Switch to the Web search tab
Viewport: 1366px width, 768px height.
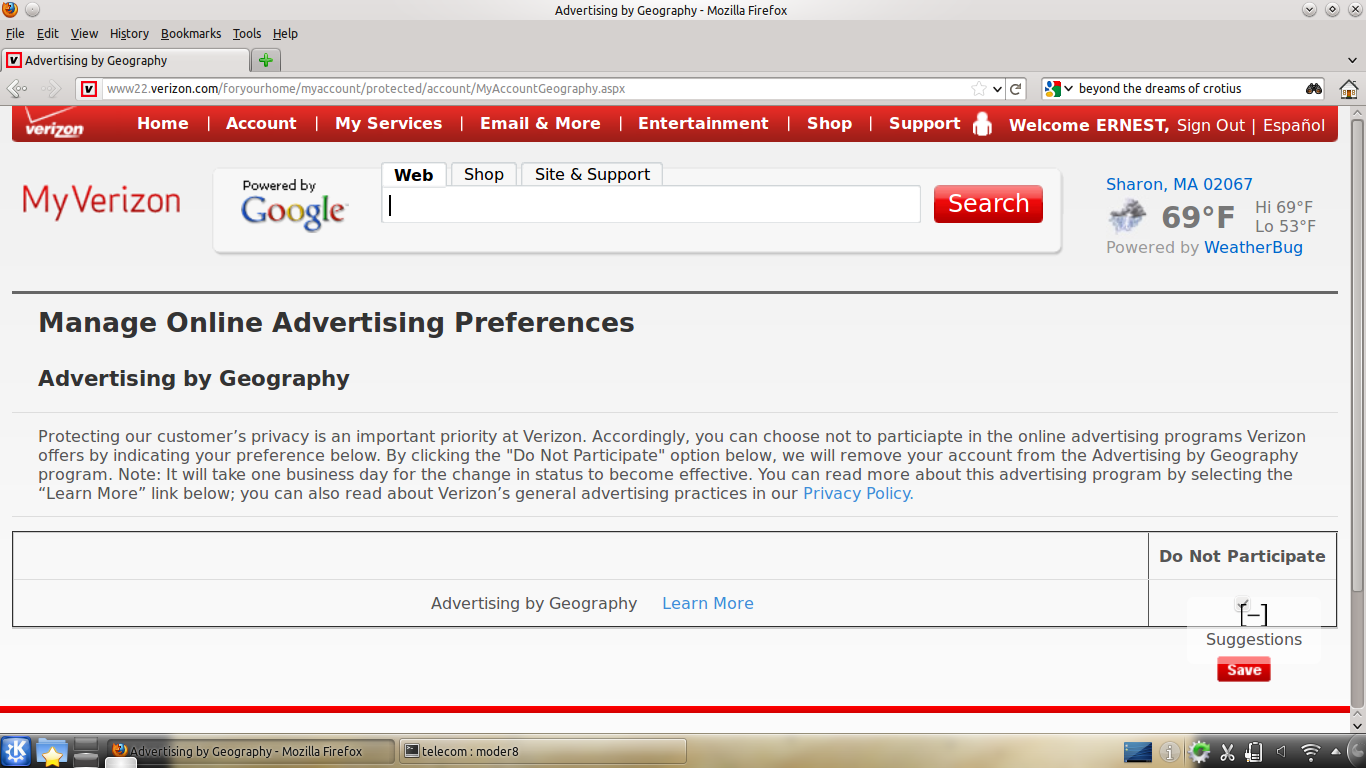(x=413, y=175)
